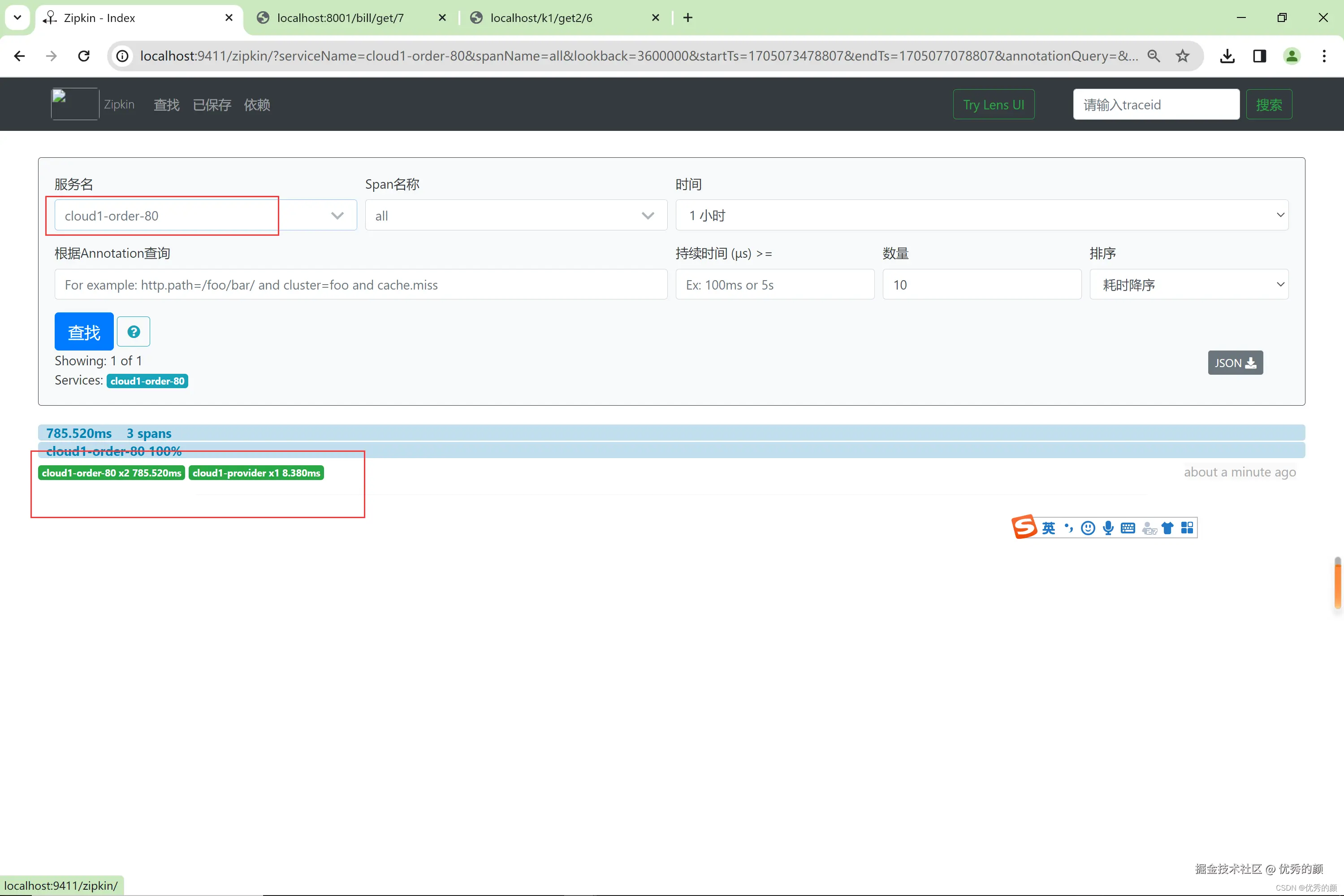Expand the service name cloud1-order-80 dropdown
This screenshot has width=1344, height=896.
(x=337, y=216)
